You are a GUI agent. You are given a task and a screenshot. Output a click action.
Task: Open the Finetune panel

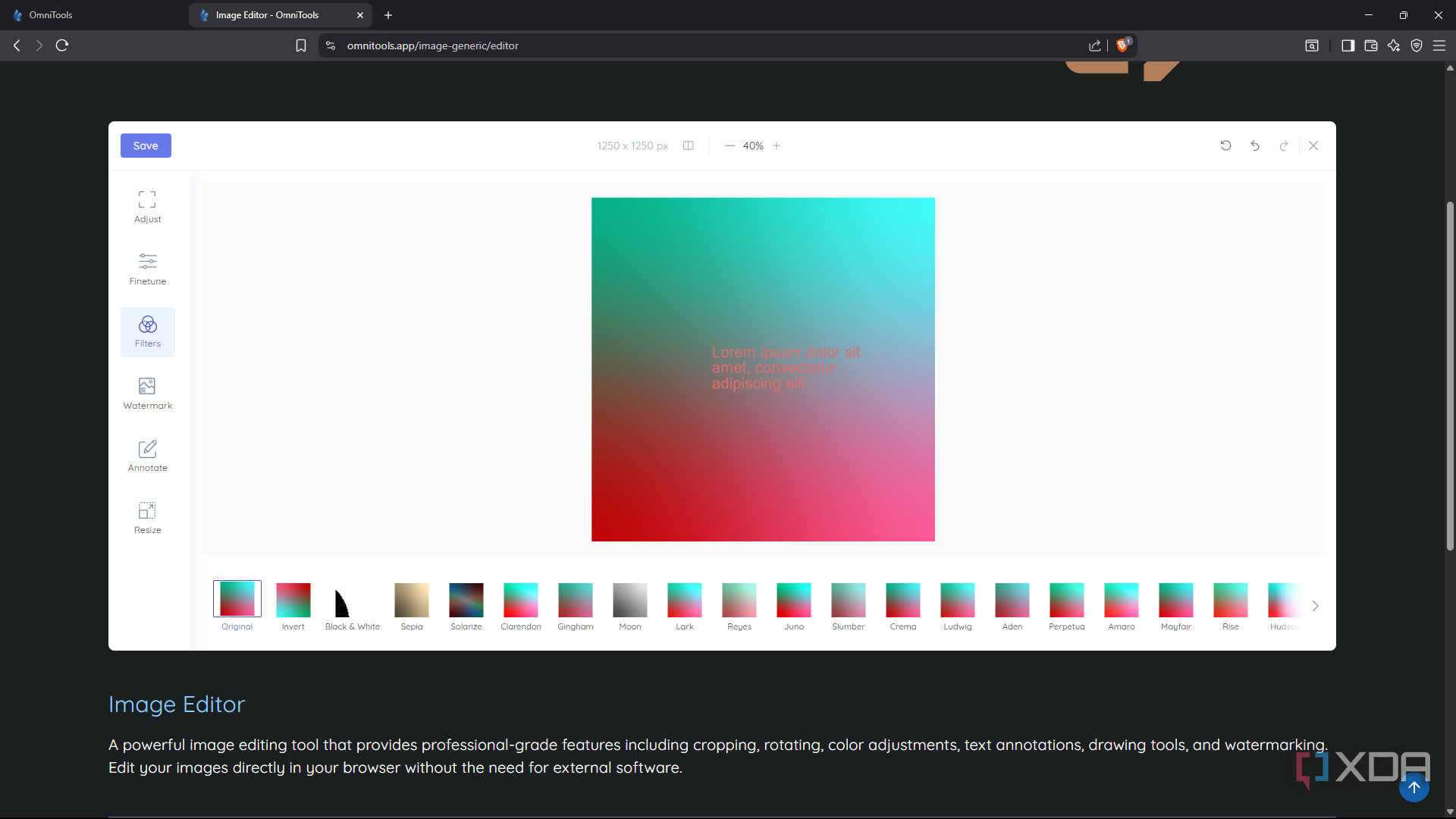pyautogui.click(x=147, y=269)
